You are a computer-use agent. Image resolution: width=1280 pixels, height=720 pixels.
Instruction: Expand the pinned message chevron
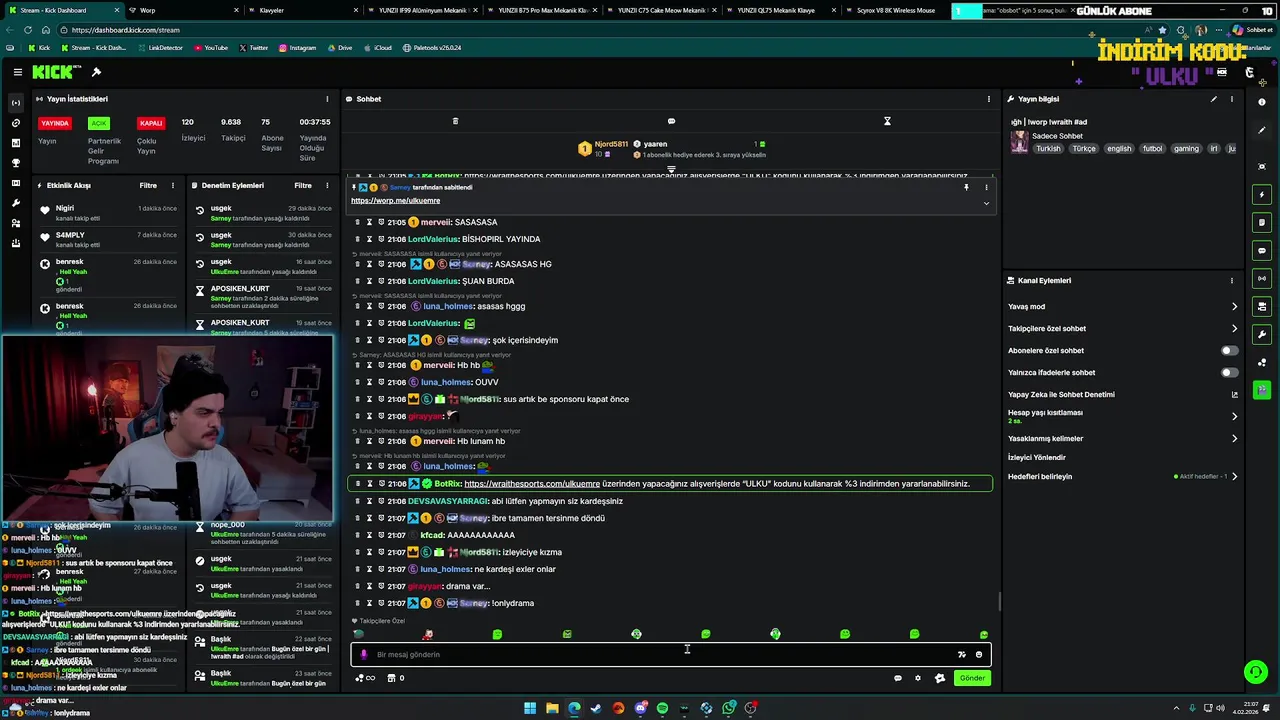click(x=986, y=203)
